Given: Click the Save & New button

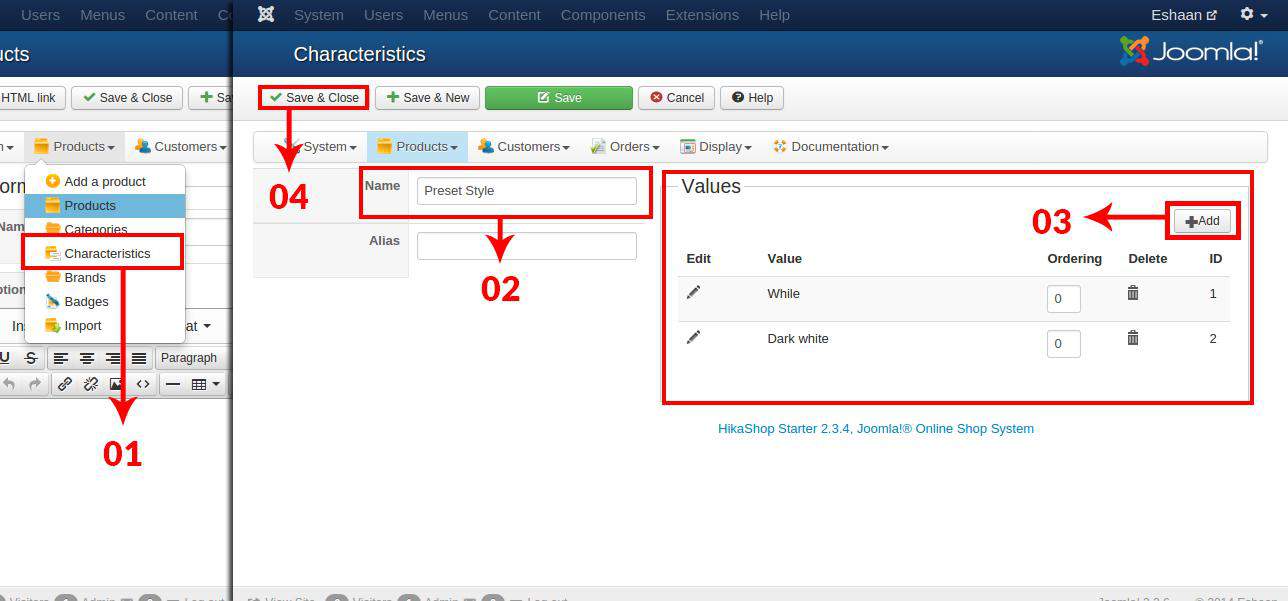Looking at the screenshot, I should tap(428, 97).
